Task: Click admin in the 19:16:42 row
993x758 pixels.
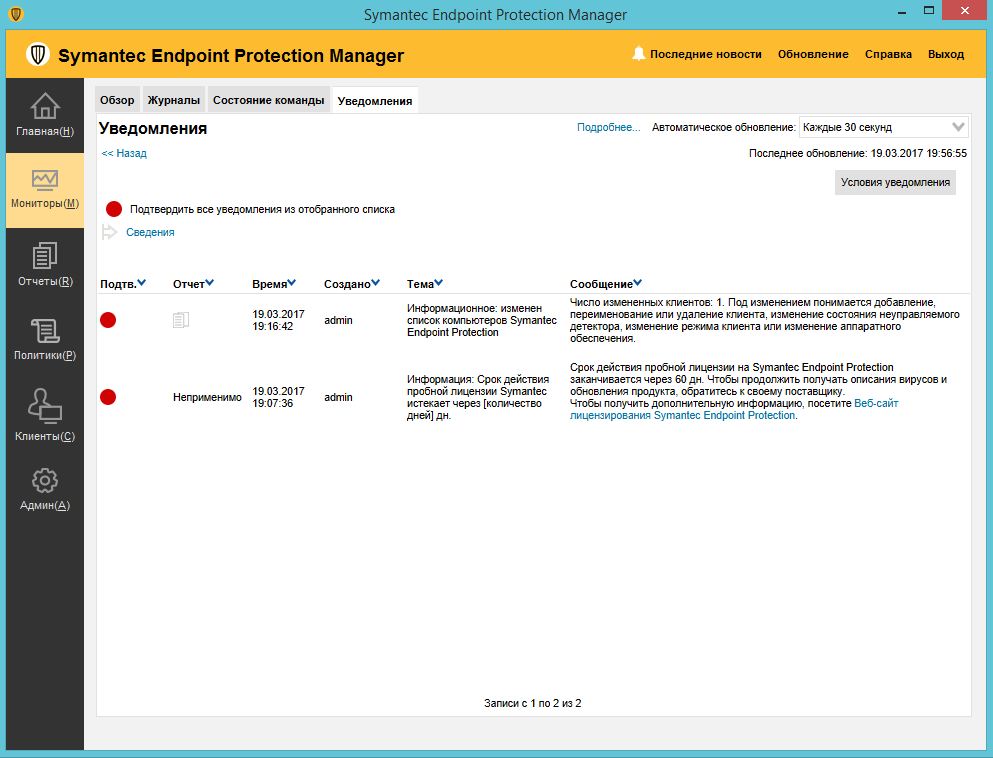Action: [x=338, y=320]
